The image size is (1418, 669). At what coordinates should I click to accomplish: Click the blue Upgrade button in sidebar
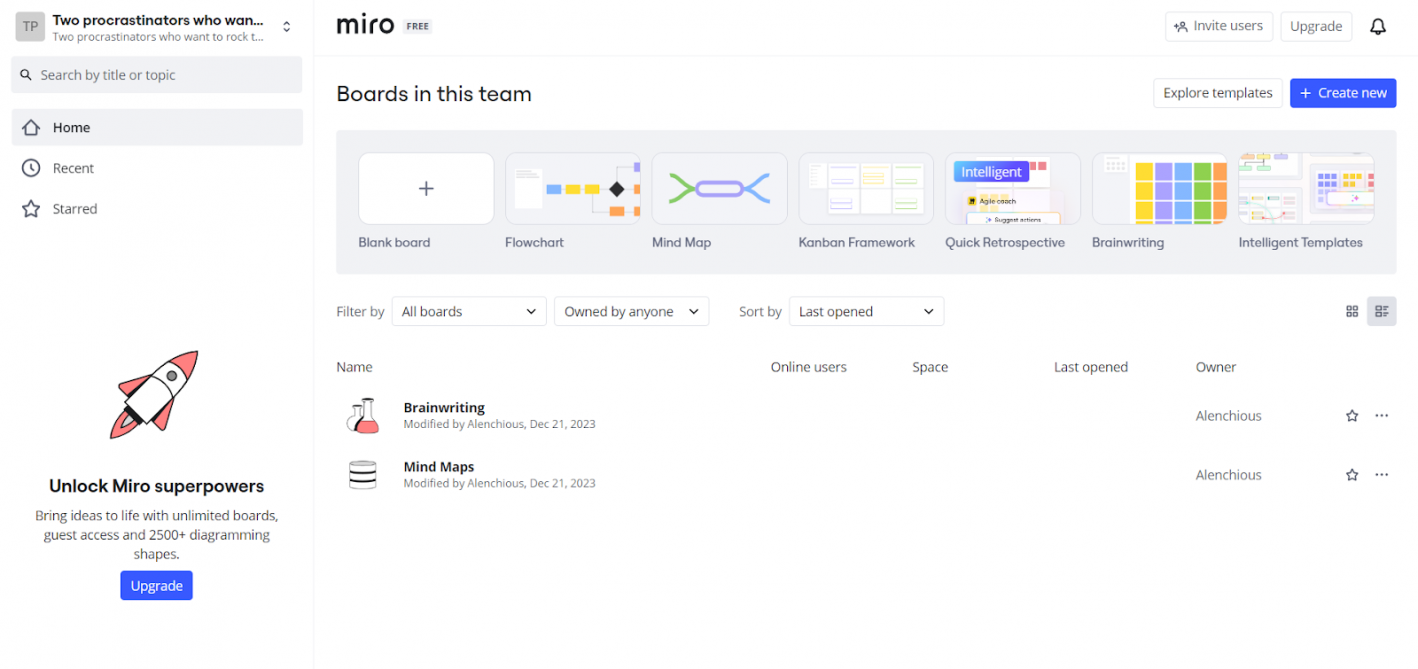157,586
